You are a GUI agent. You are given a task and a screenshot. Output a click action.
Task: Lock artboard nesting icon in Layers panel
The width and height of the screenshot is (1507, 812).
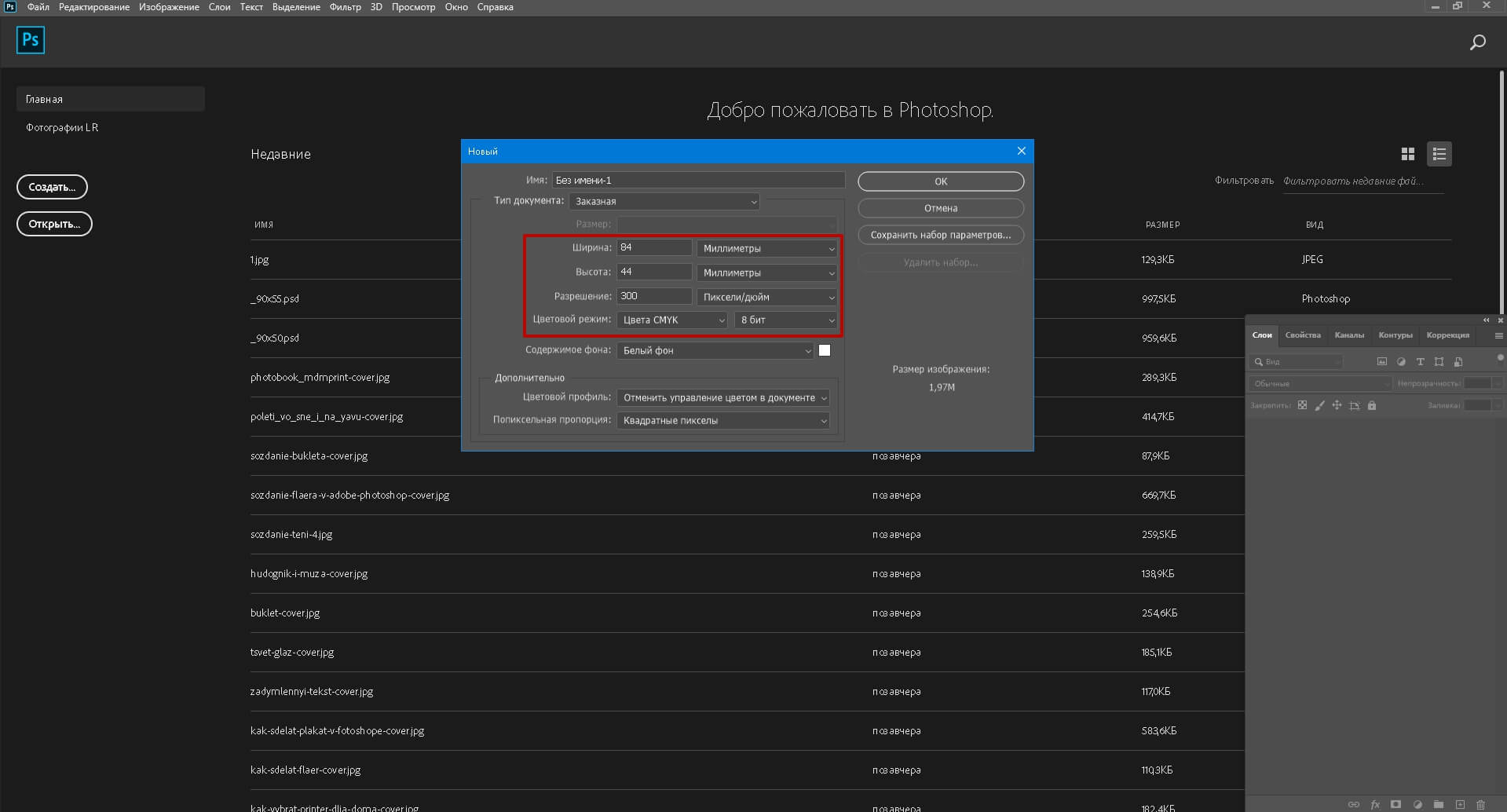1354,405
